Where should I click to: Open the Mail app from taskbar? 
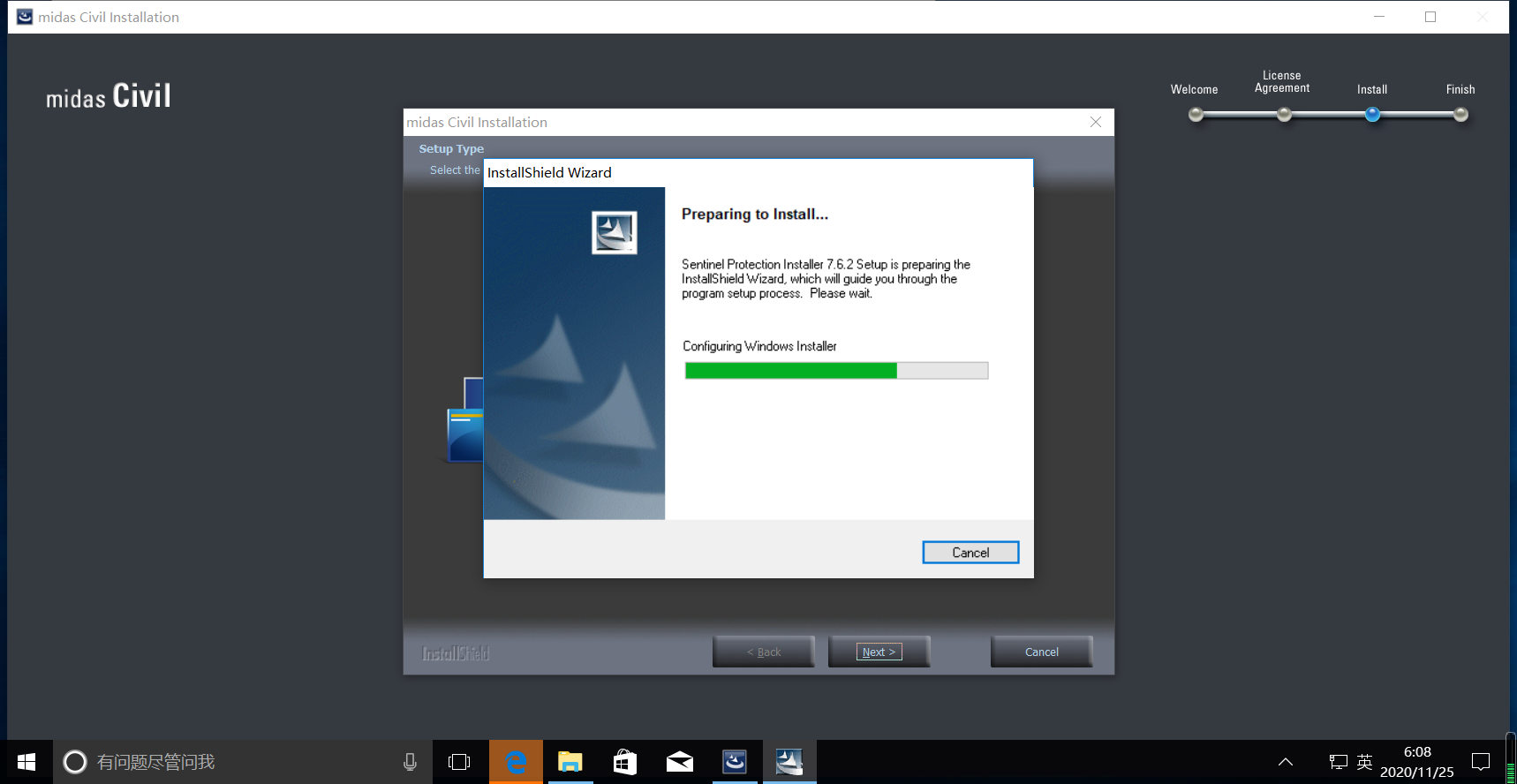point(680,762)
